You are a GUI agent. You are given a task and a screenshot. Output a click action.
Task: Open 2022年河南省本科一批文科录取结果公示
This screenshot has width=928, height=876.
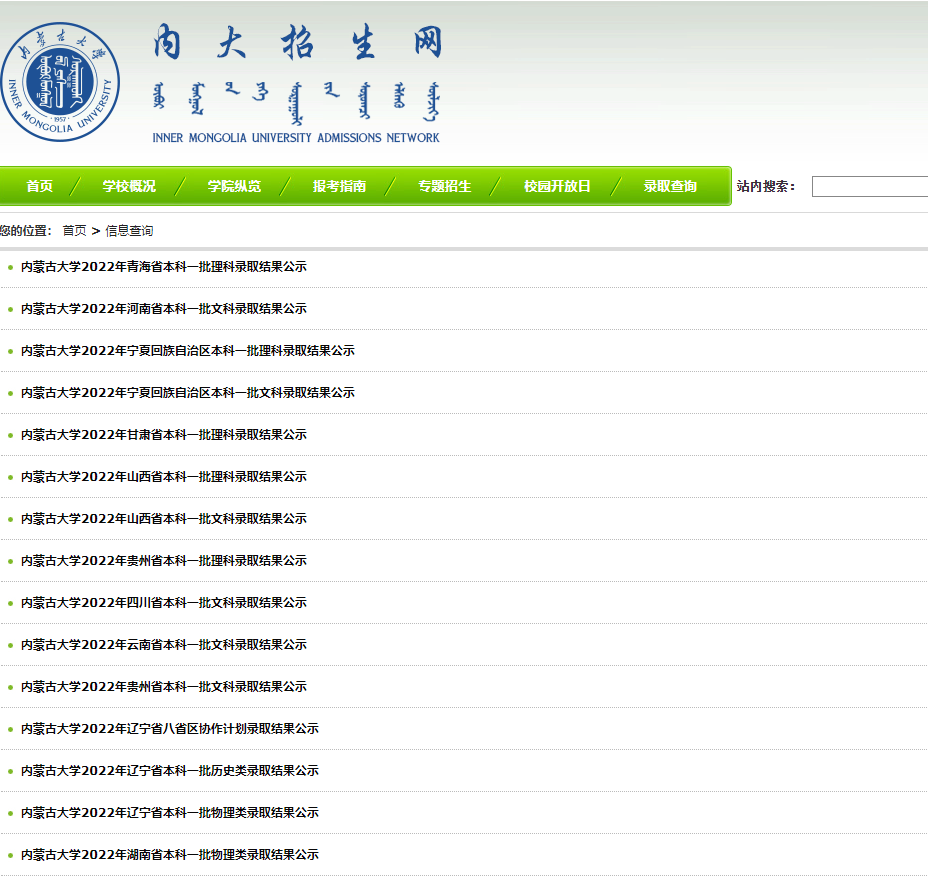[x=164, y=309]
